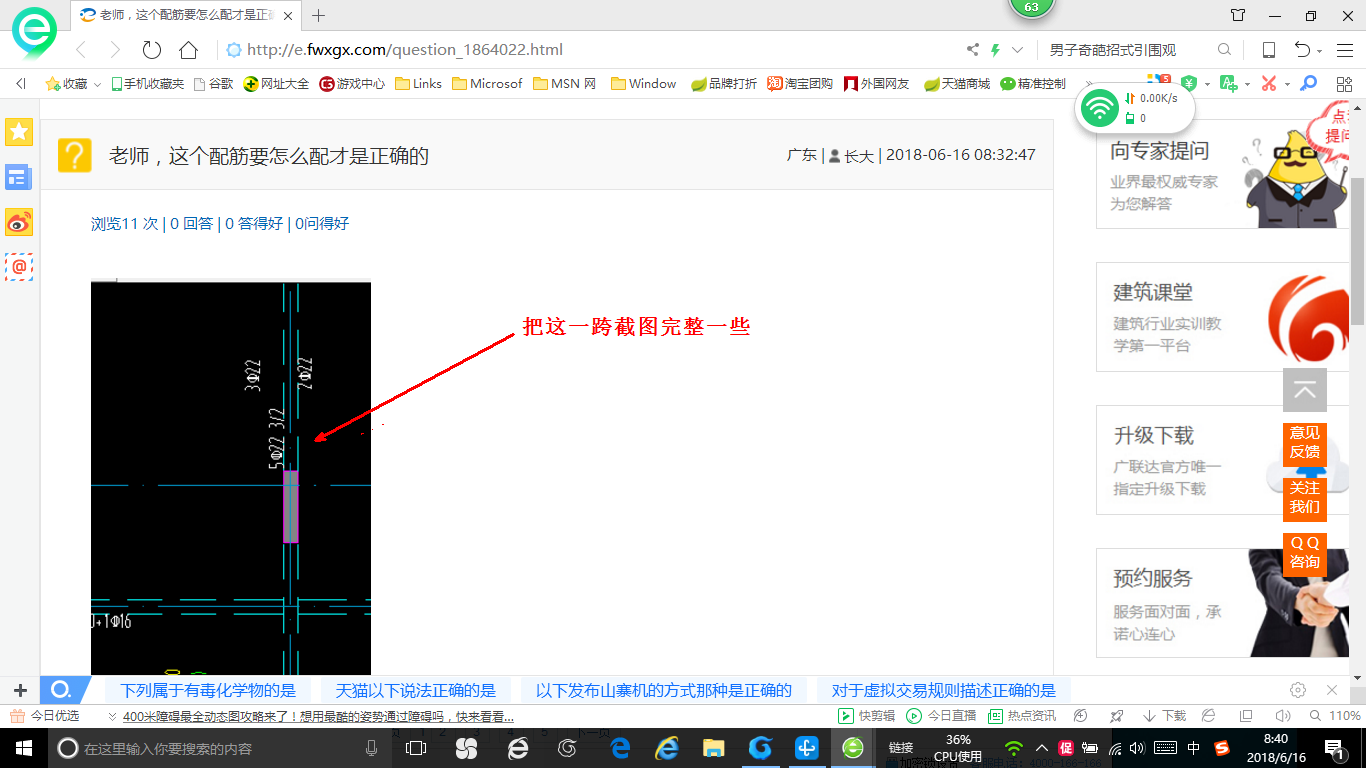Viewport: 1366px width, 768px height.
Task: Open the 收藏 favorites dropdown
Action: 73,84
